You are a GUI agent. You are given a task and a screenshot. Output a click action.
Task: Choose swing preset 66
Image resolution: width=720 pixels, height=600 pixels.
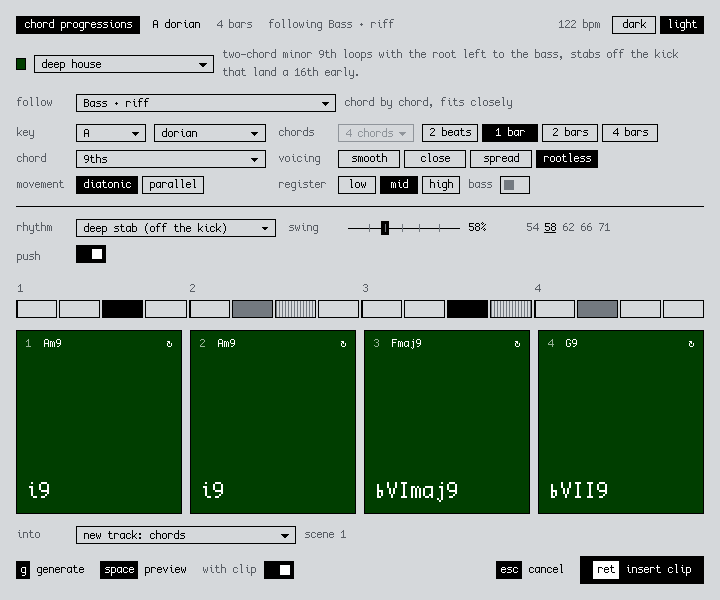[x=586, y=227]
